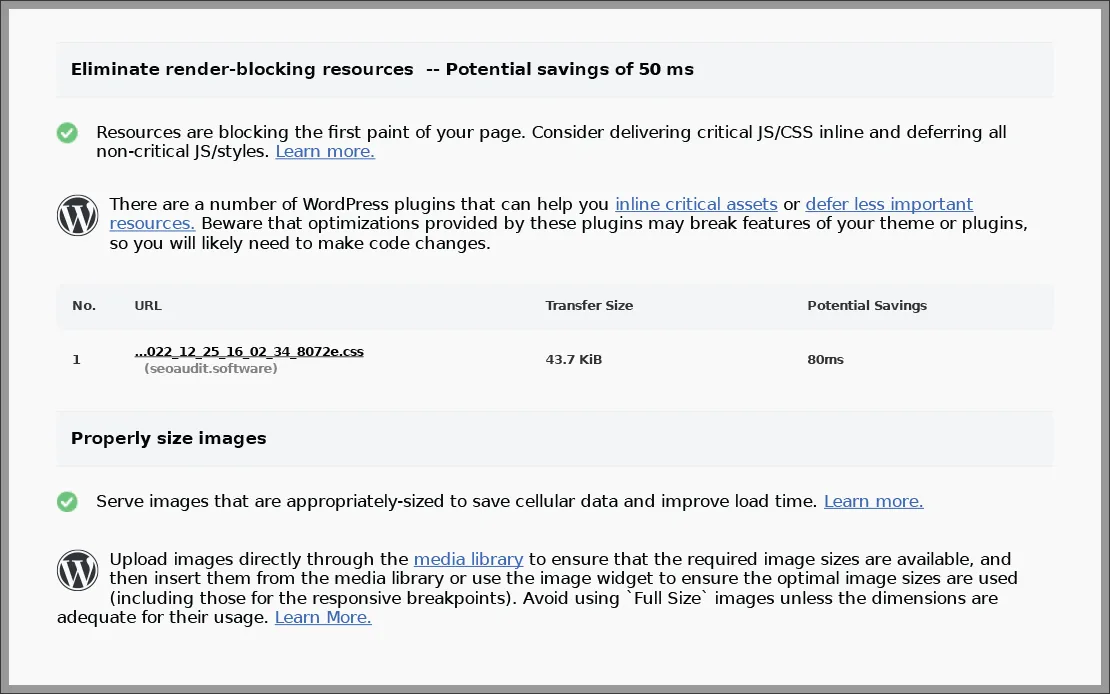Click the green checkmark beside serve images text
1110x694 pixels.
67,501
